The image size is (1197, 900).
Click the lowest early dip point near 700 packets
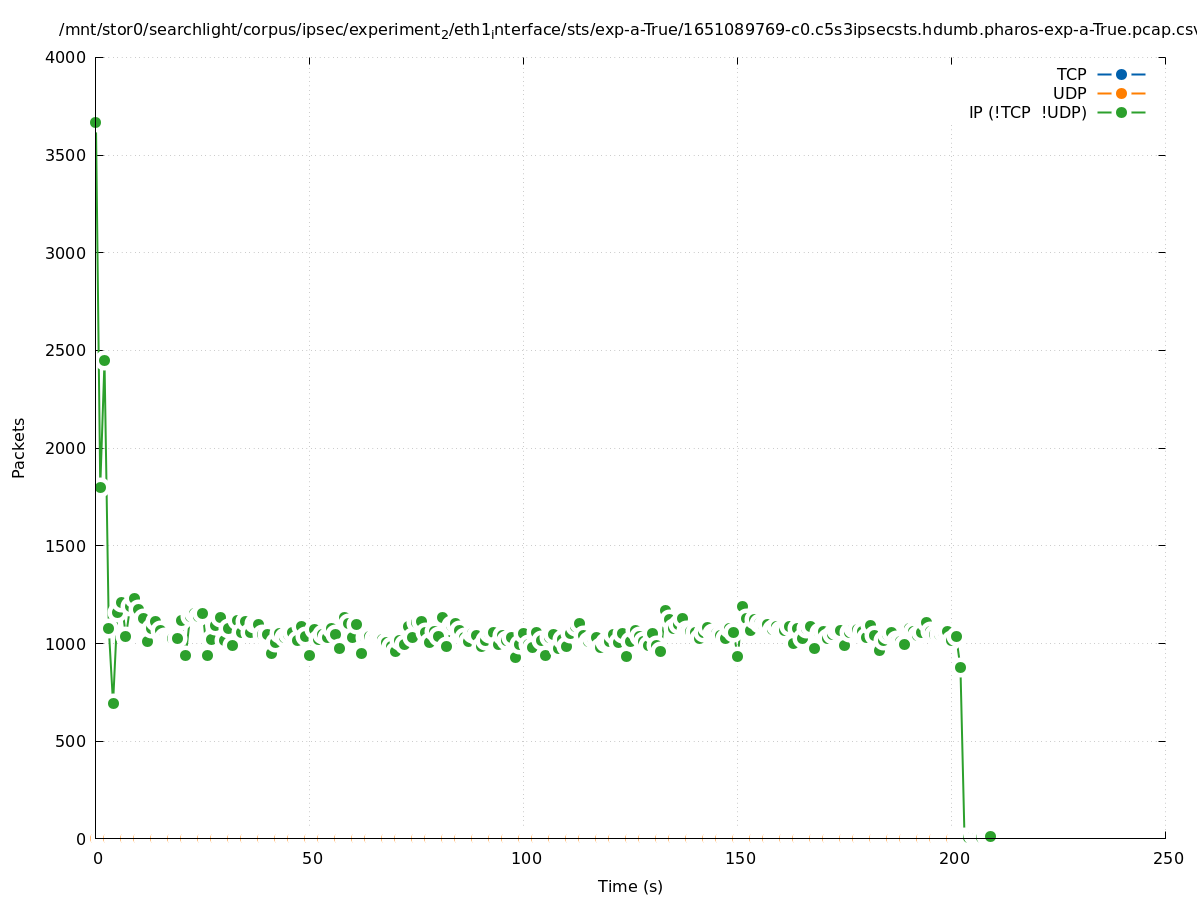[113, 703]
